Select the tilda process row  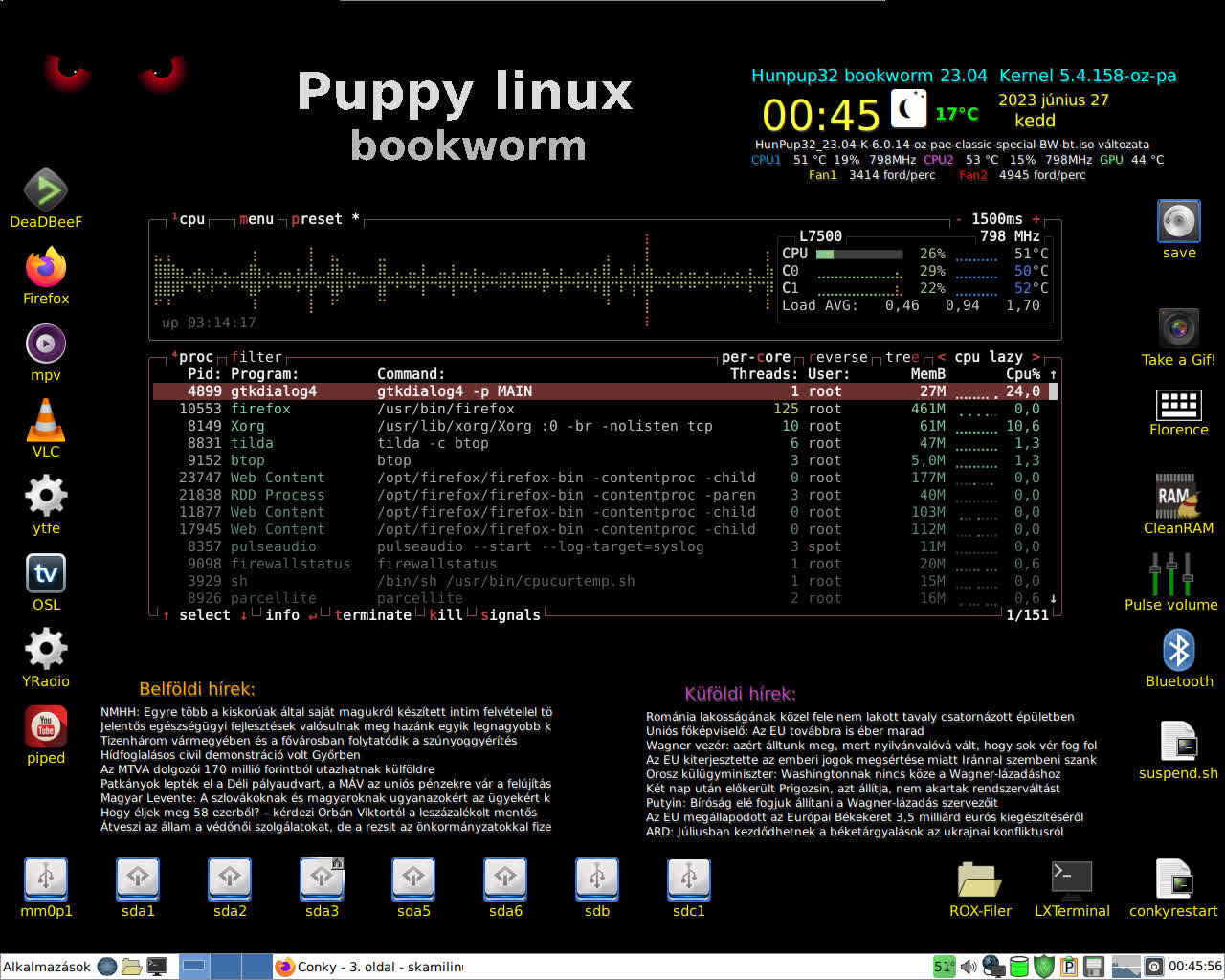coord(601,443)
